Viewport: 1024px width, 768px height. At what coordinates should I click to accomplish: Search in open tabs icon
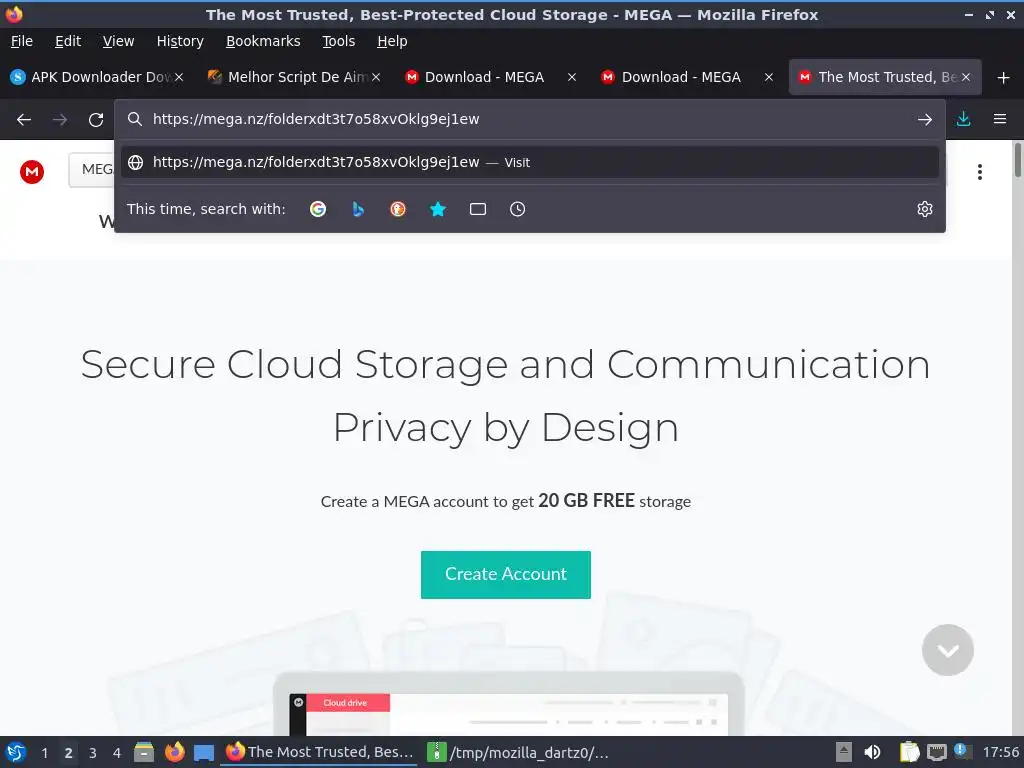tap(477, 209)
